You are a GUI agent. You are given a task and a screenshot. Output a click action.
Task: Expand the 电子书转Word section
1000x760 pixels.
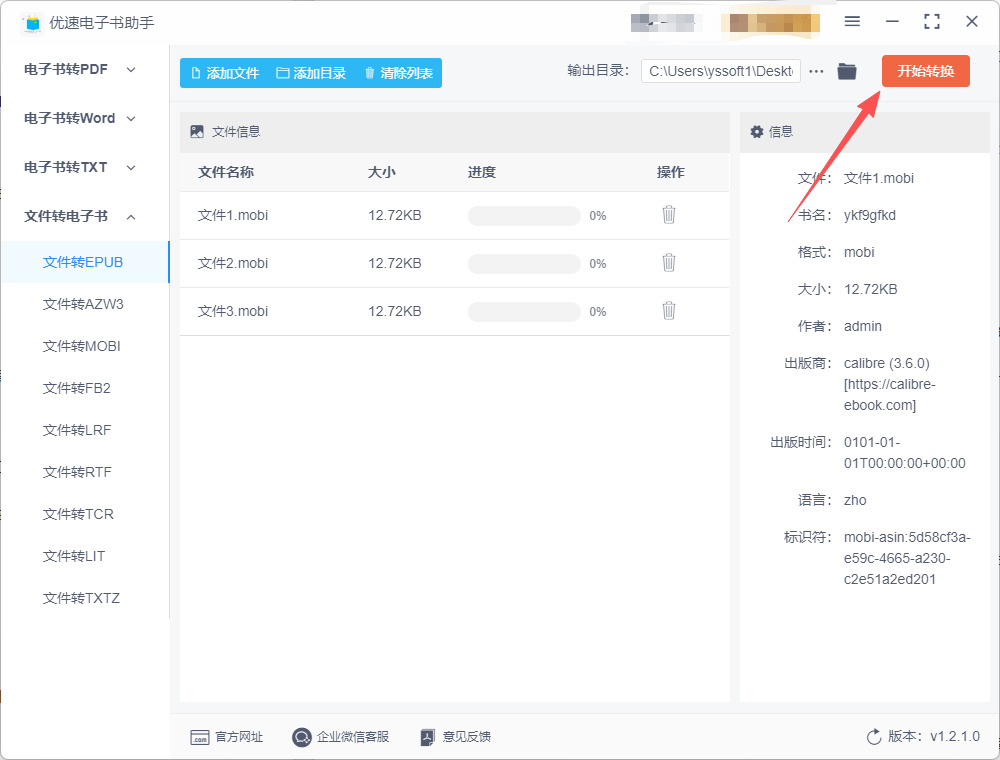click(x=80, y=118)
